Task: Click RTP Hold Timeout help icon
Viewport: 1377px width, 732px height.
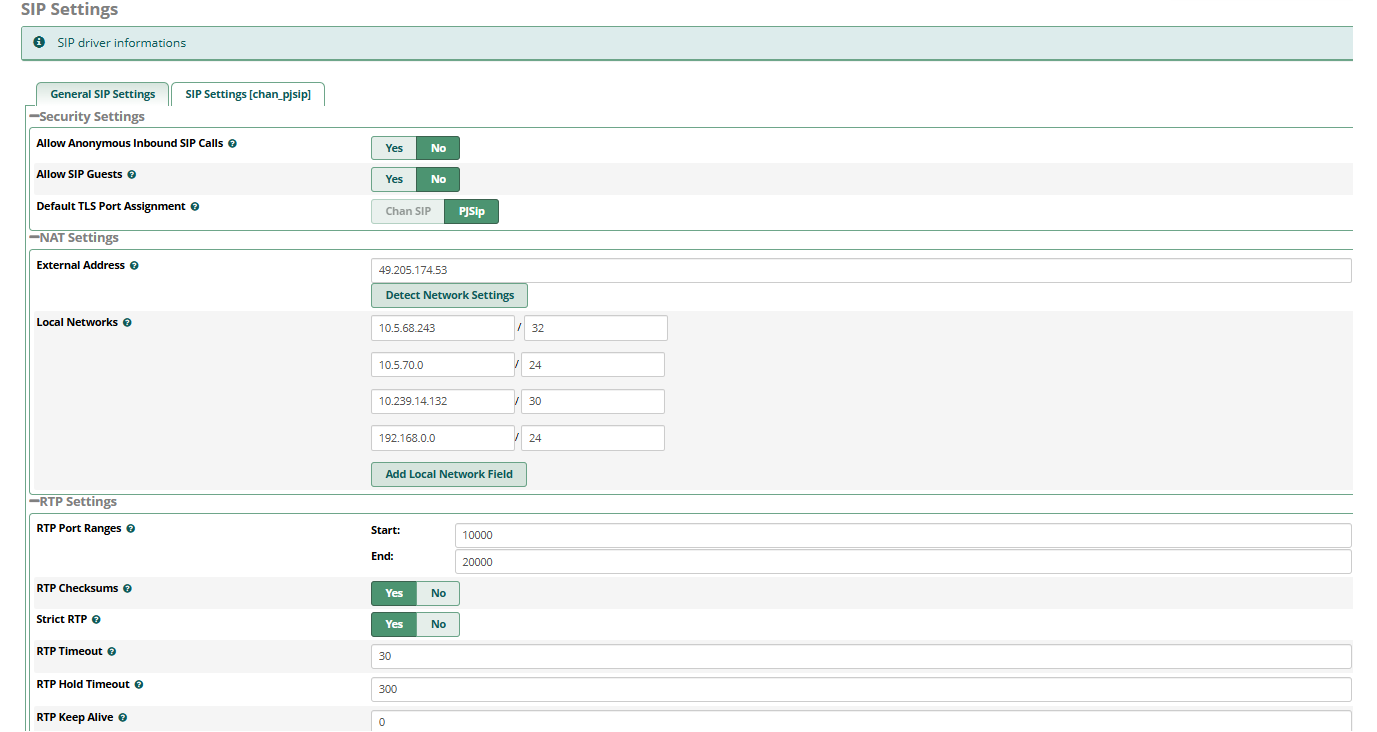Action: pos(139,685)
